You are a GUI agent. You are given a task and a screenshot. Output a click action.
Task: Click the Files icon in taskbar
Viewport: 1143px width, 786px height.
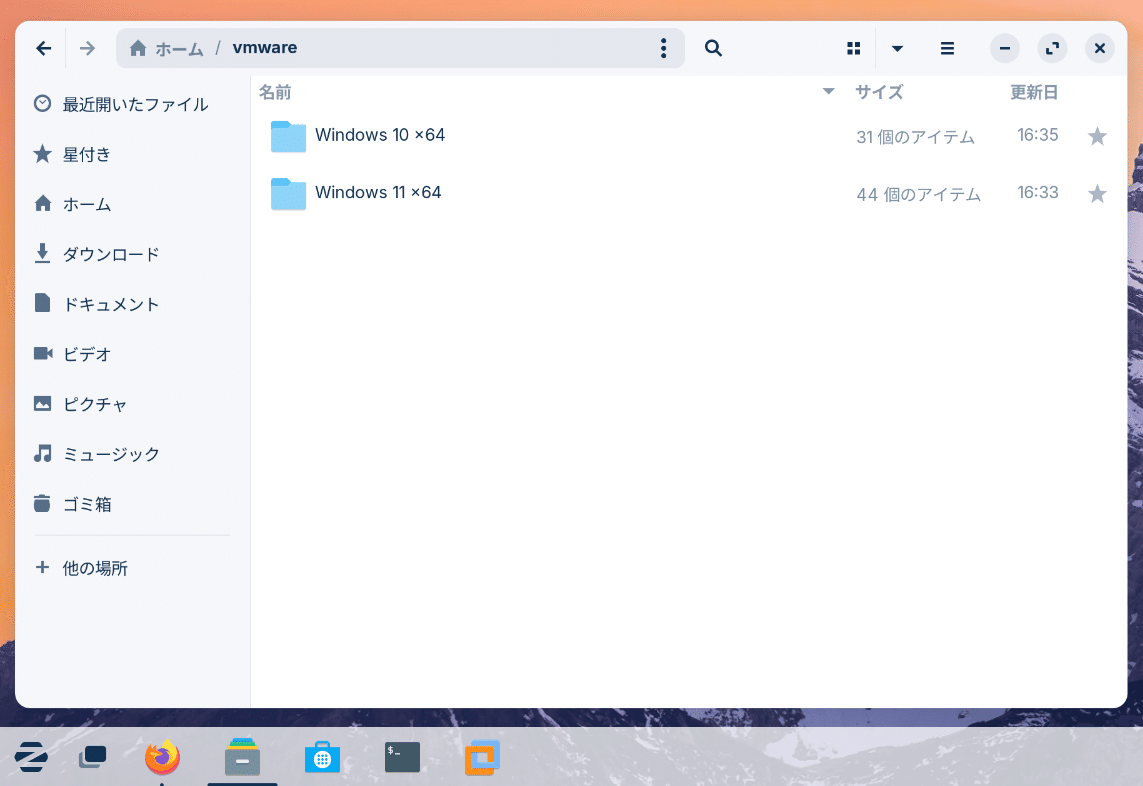point(242,757)
